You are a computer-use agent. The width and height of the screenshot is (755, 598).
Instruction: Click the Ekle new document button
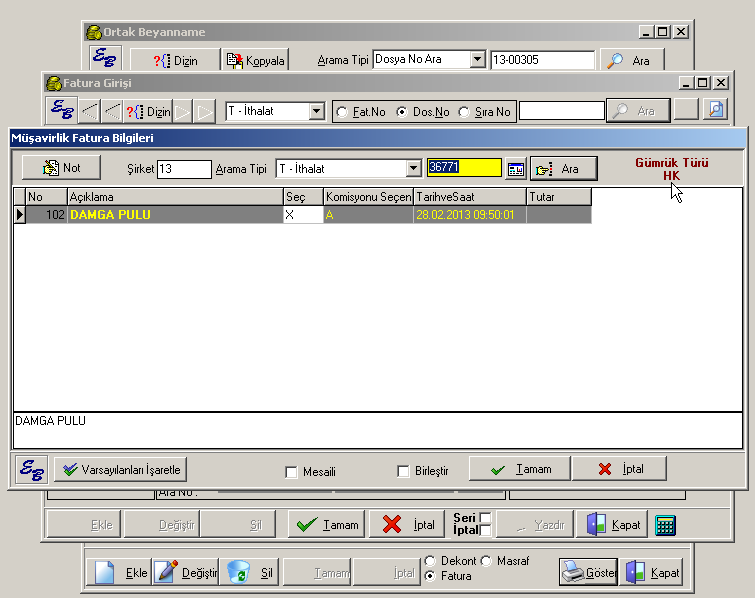[x=119, y=573]
